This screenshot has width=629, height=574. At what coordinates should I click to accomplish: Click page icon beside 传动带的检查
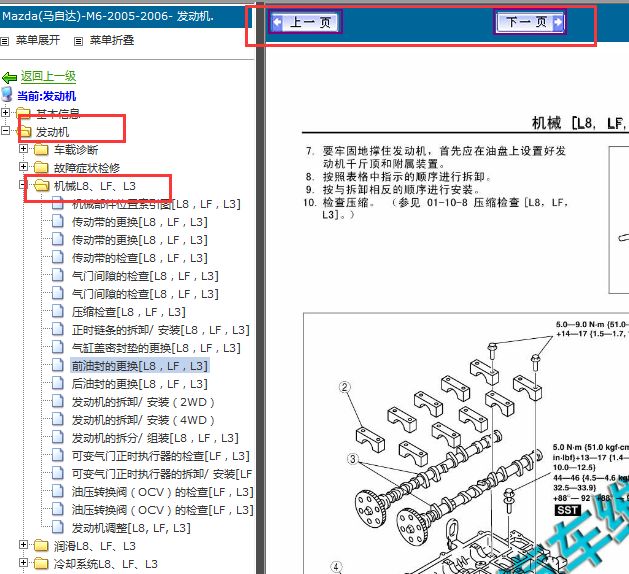point(58,257)
